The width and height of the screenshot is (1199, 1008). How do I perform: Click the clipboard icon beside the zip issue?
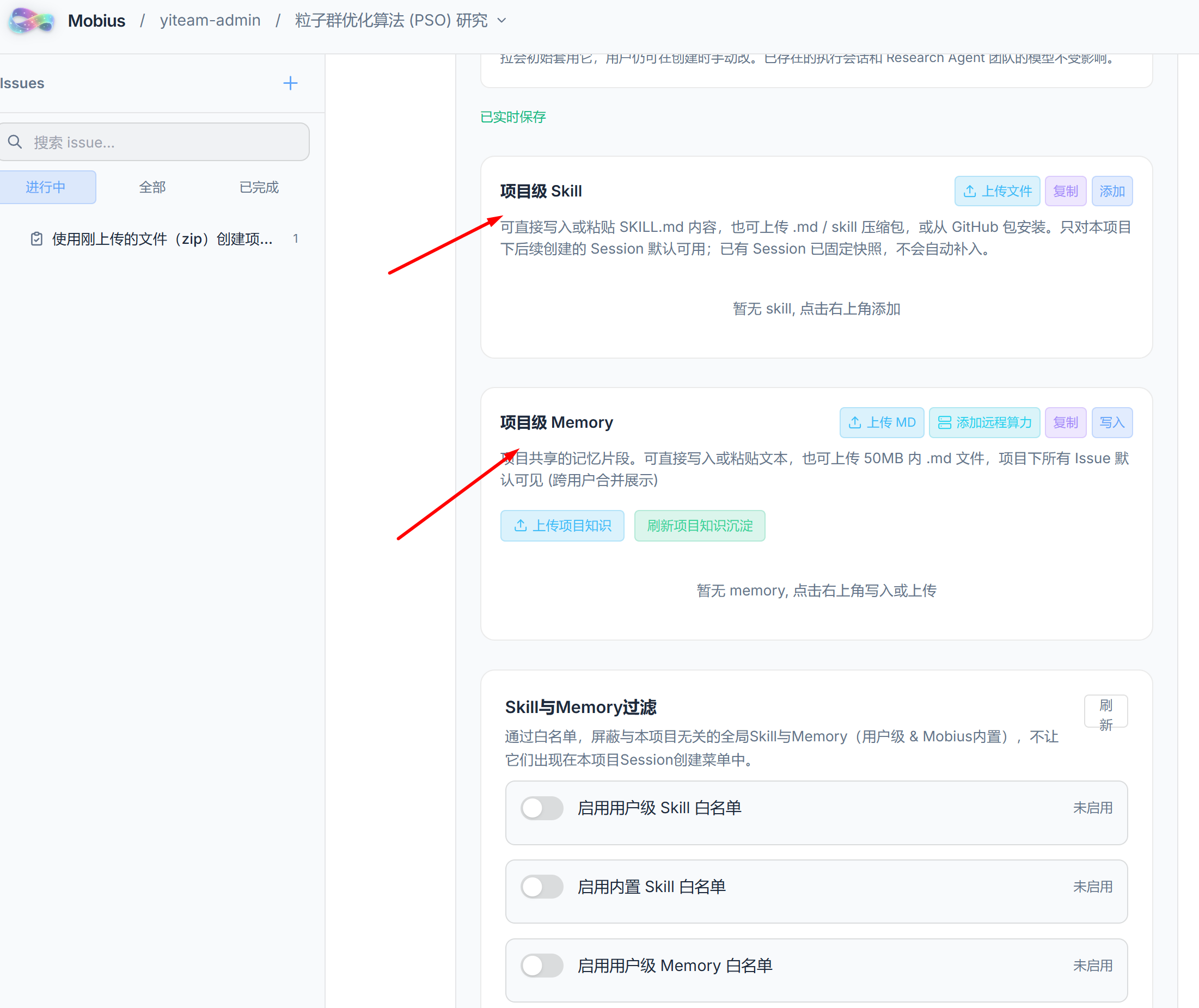[x=36, y=239]
